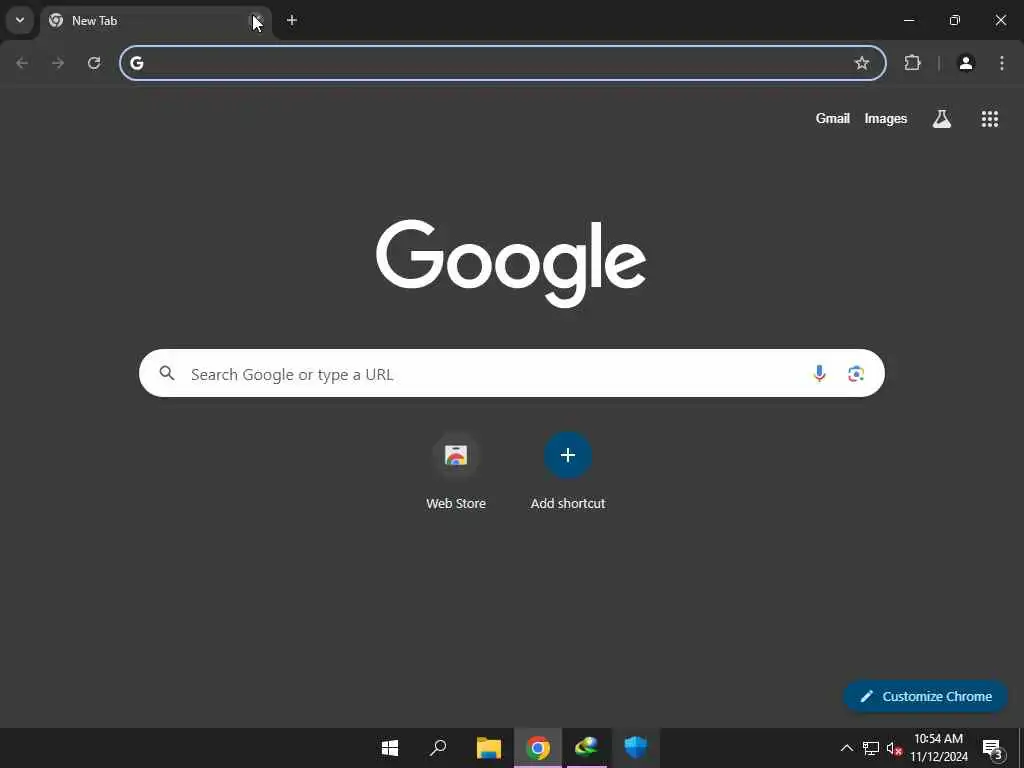The image size is (1024, 768).
Task: Select the New Tab browser tab
Action: (x=156, y=21)
